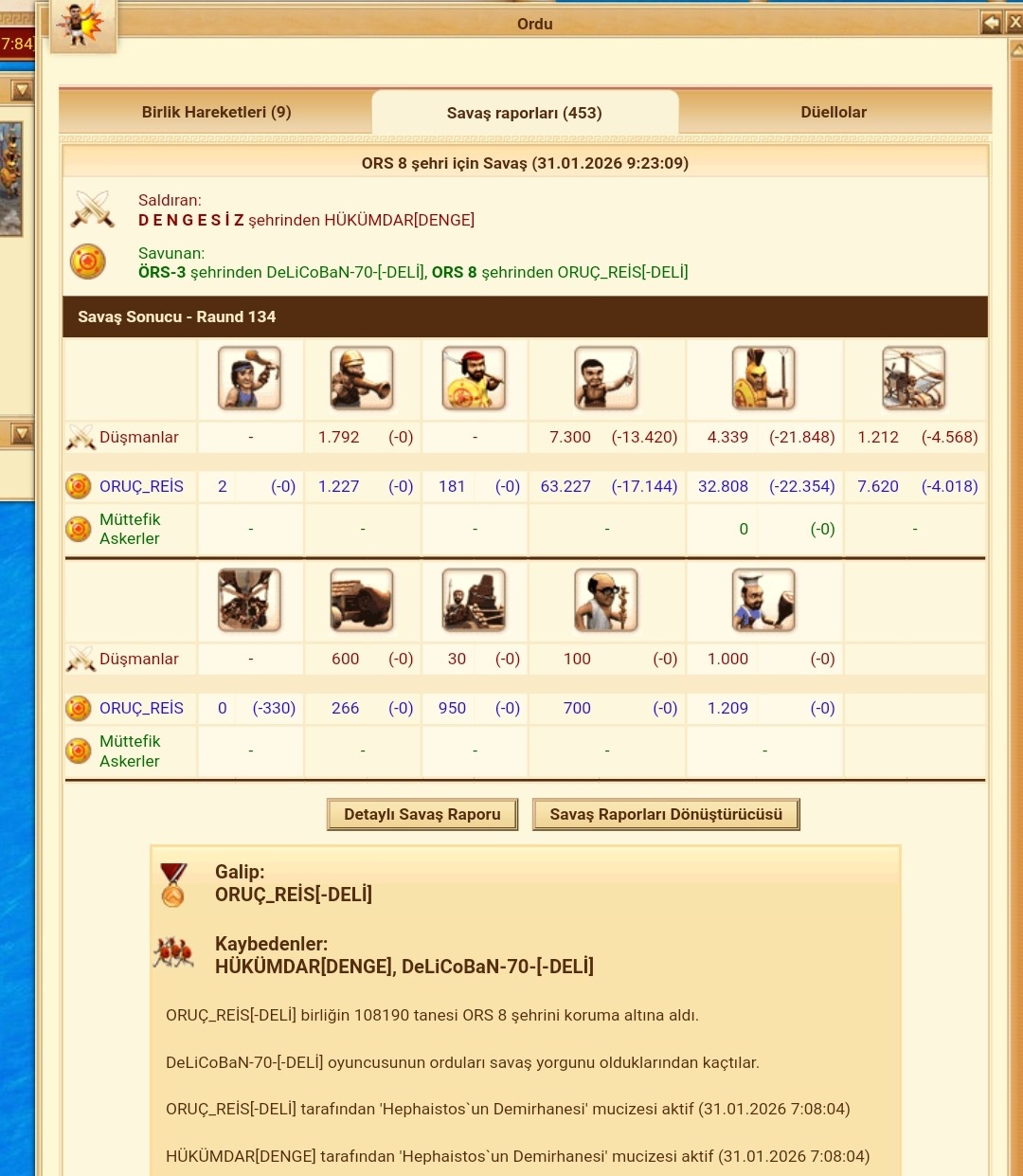Expand the upper left sidebar arrow
The image size is (1023, 1176).
pos(21,90)
